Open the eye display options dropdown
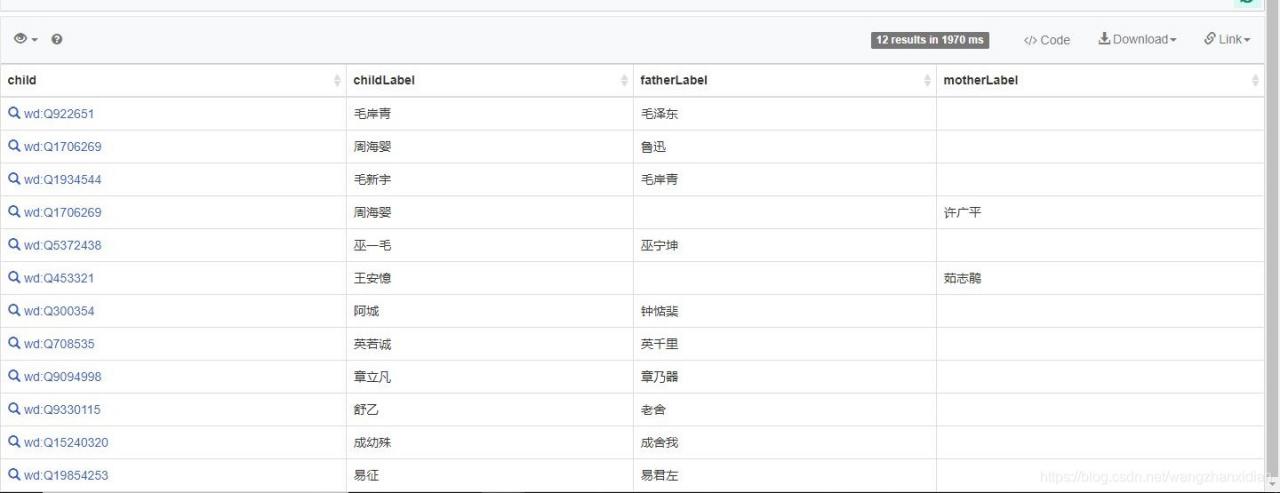Viewport: 1280px width, 493px height. pos(25,39)
